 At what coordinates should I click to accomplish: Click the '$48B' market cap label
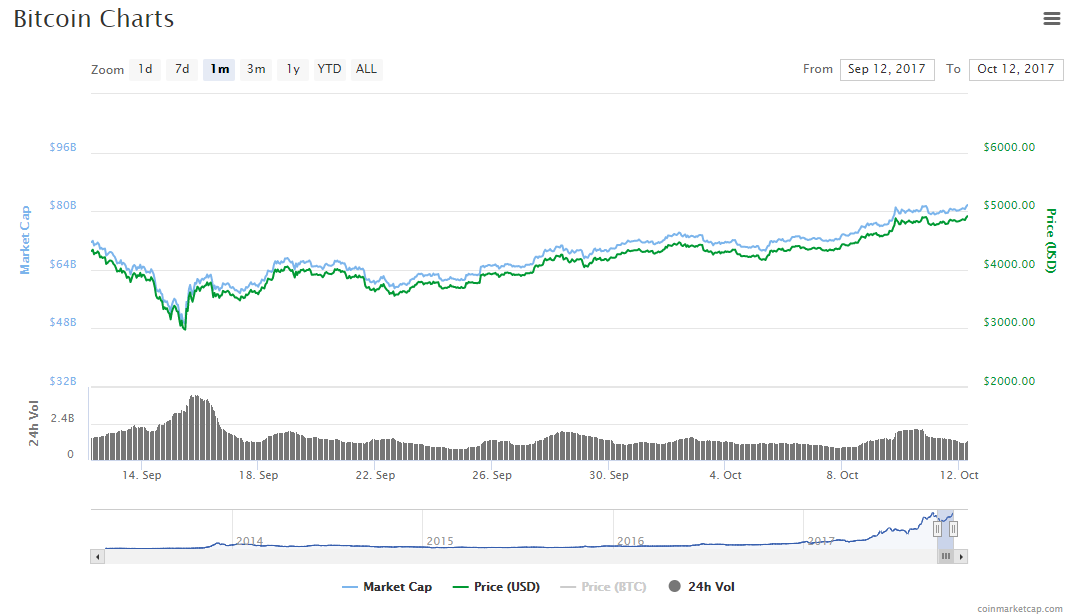coord(63,322)
